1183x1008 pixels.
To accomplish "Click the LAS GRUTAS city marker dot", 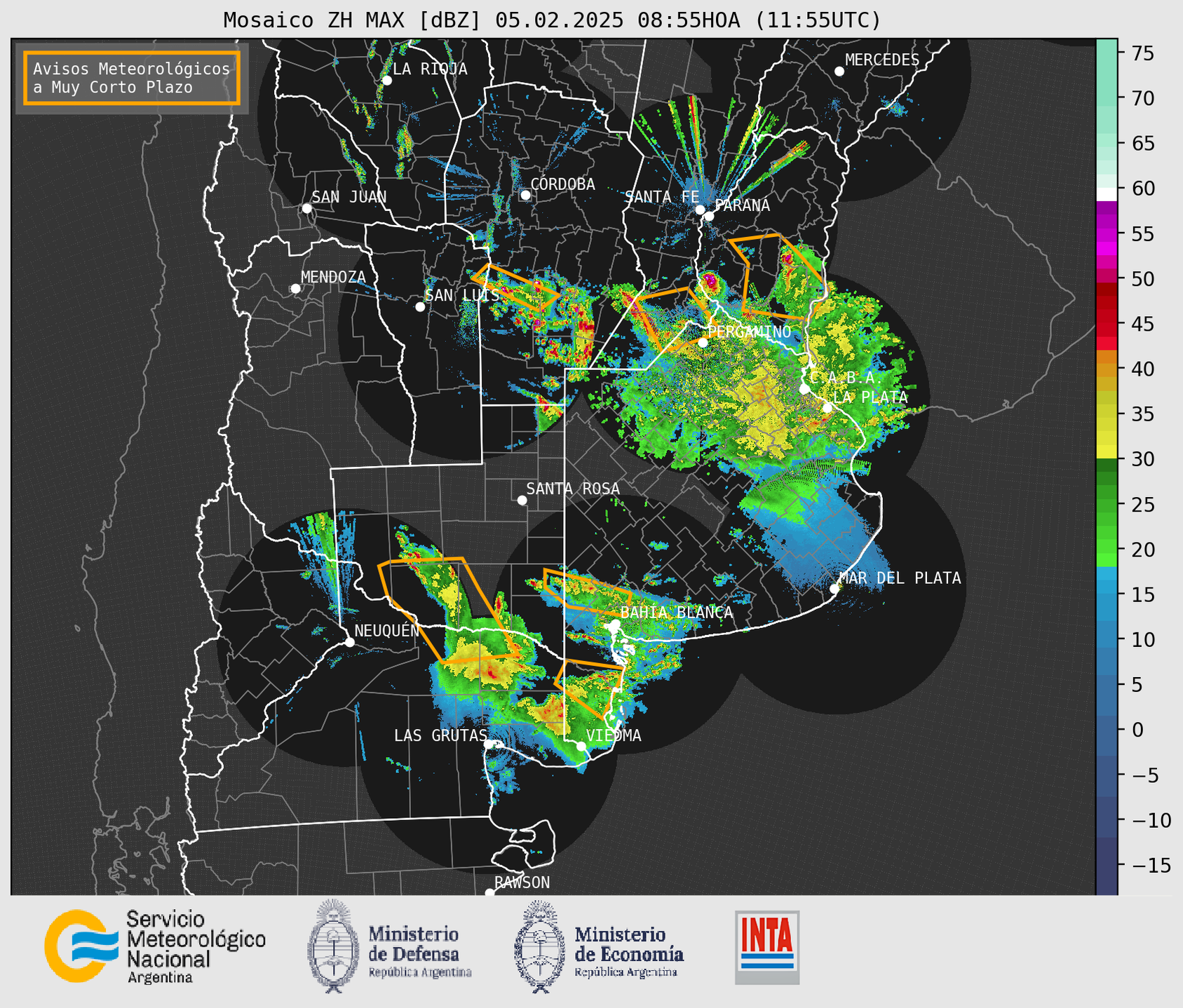I will click(x=489, y=744).
